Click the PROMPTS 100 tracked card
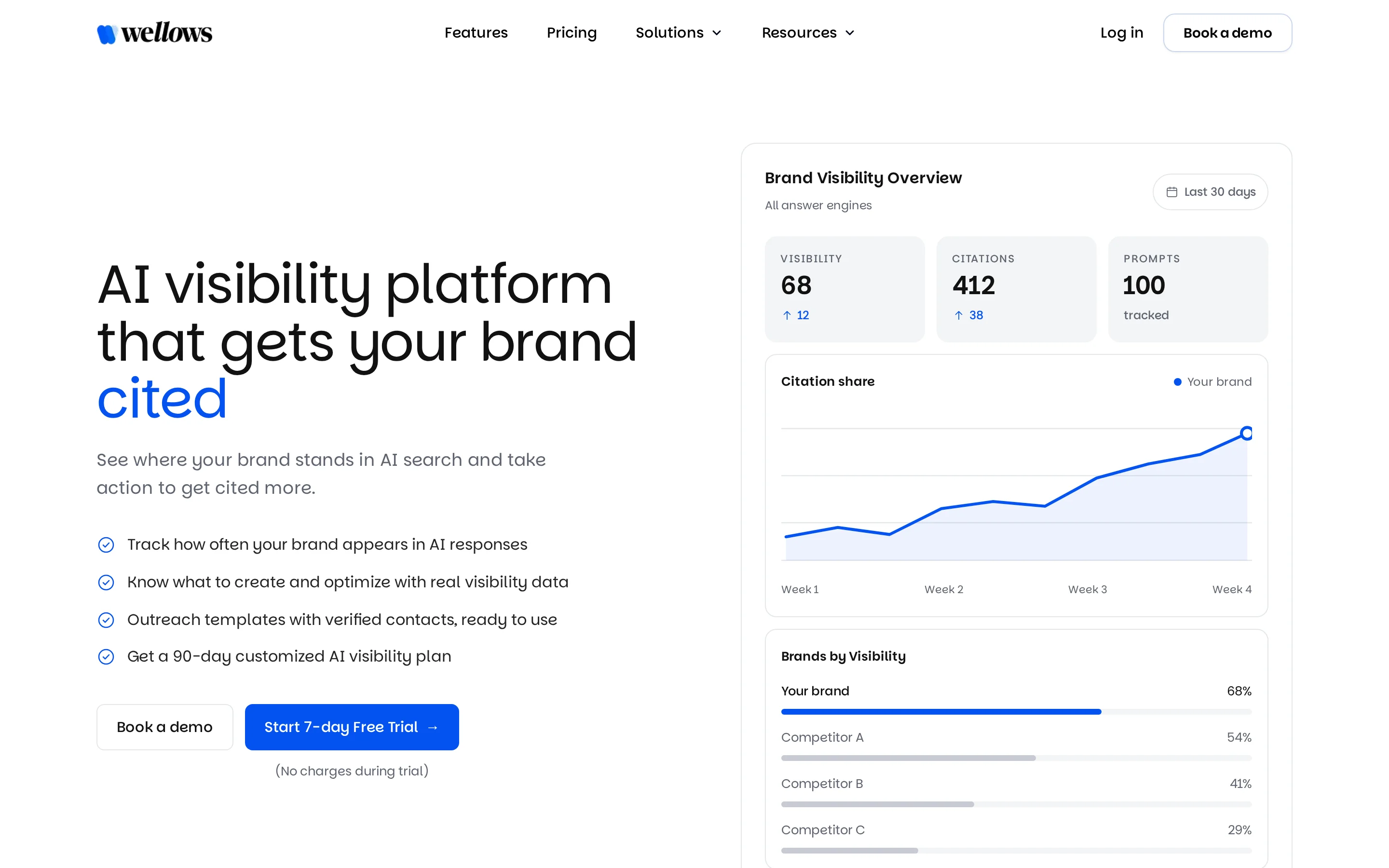The image size is (1389, 868). (x=1187, y=289)
